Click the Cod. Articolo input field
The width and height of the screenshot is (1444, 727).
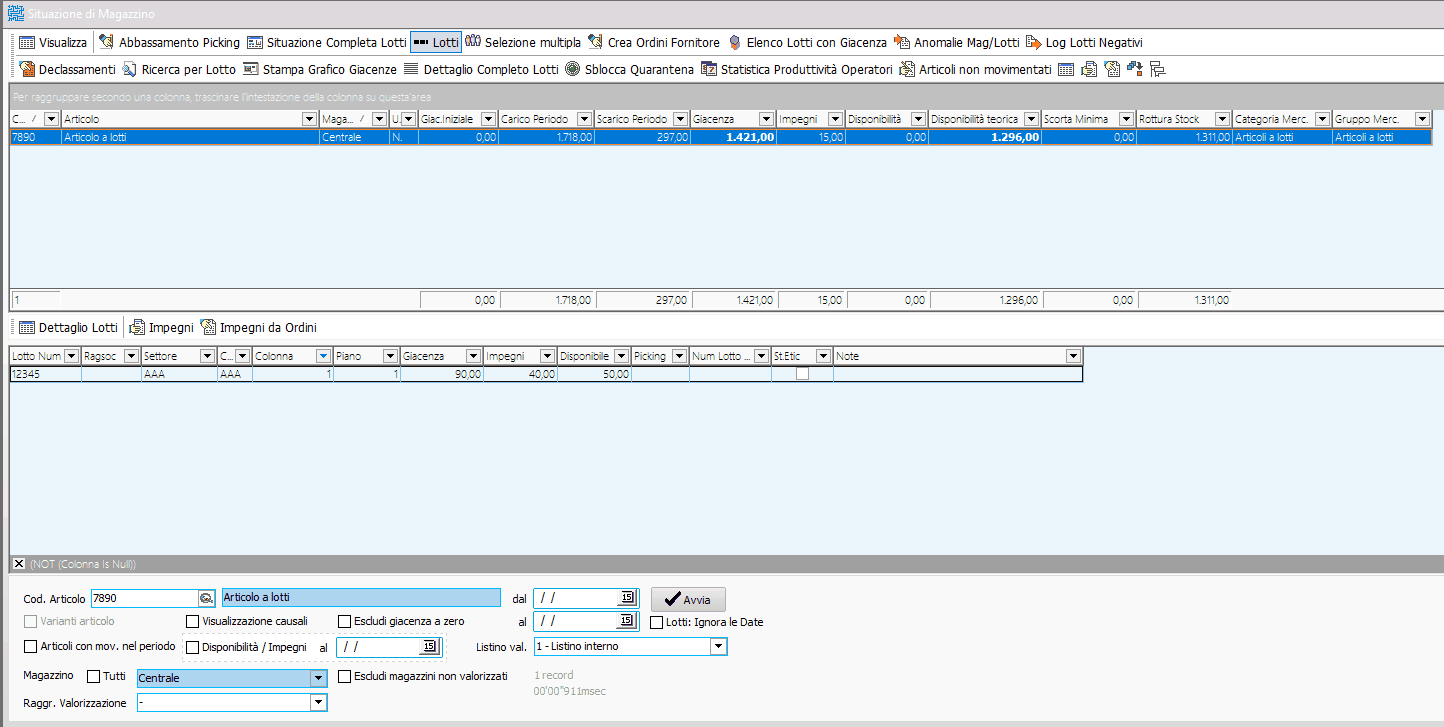(144, 598)
